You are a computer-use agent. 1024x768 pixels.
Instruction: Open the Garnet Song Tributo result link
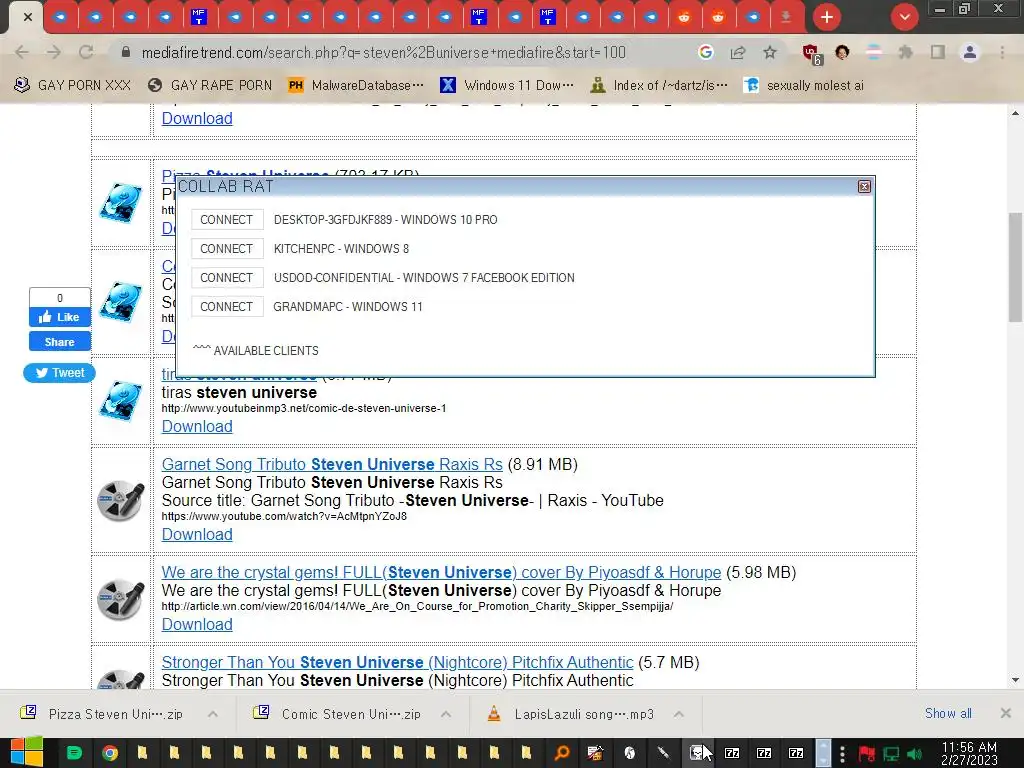click(332, 464)
